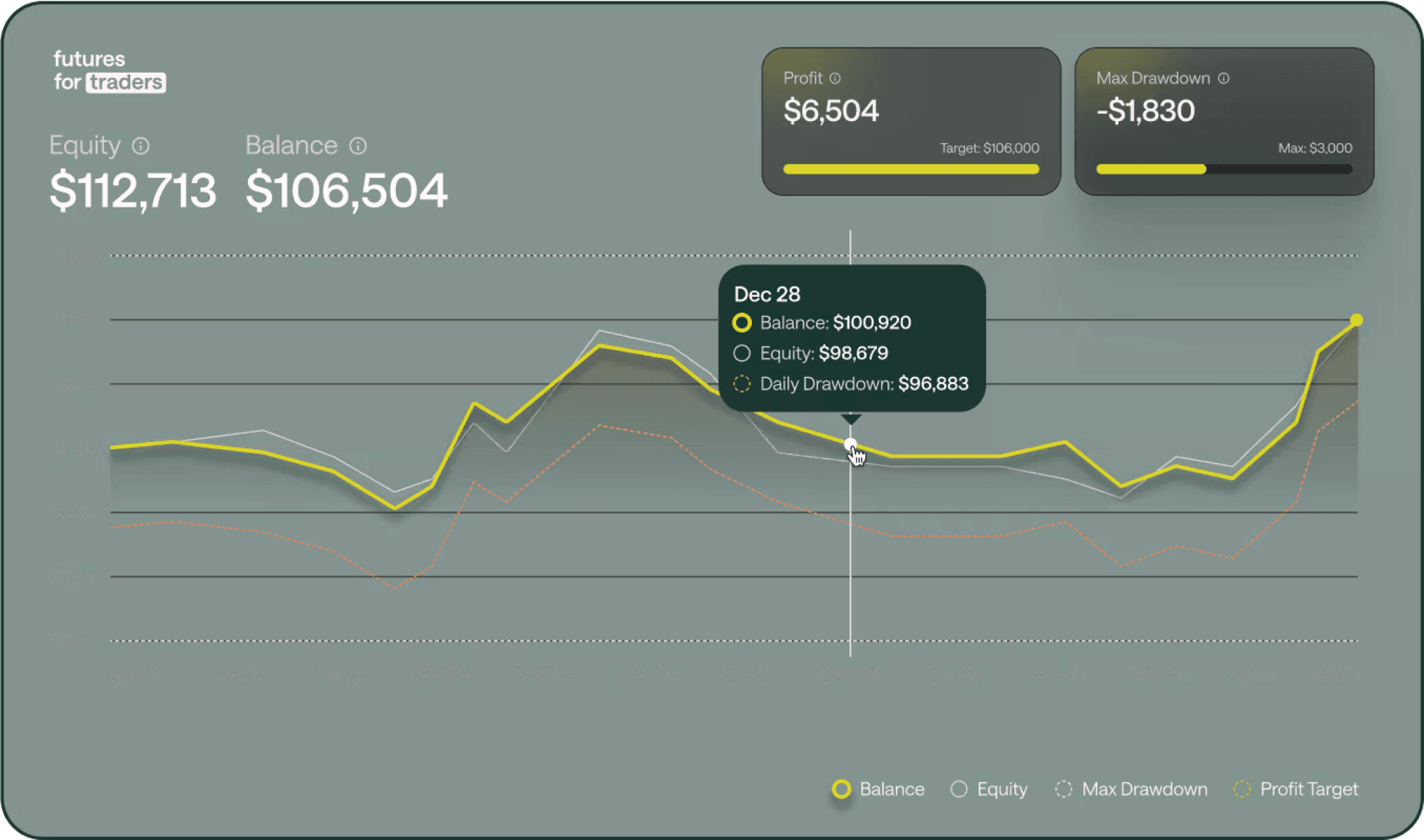Expand the Daily Drawdown entry in the tooltip

pyautogui.click(x=852, y=384)
